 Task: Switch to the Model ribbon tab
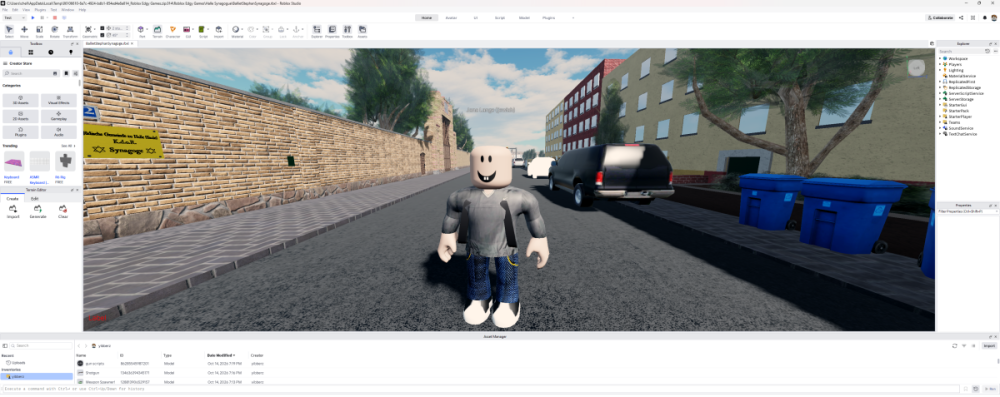pos(524,18)
